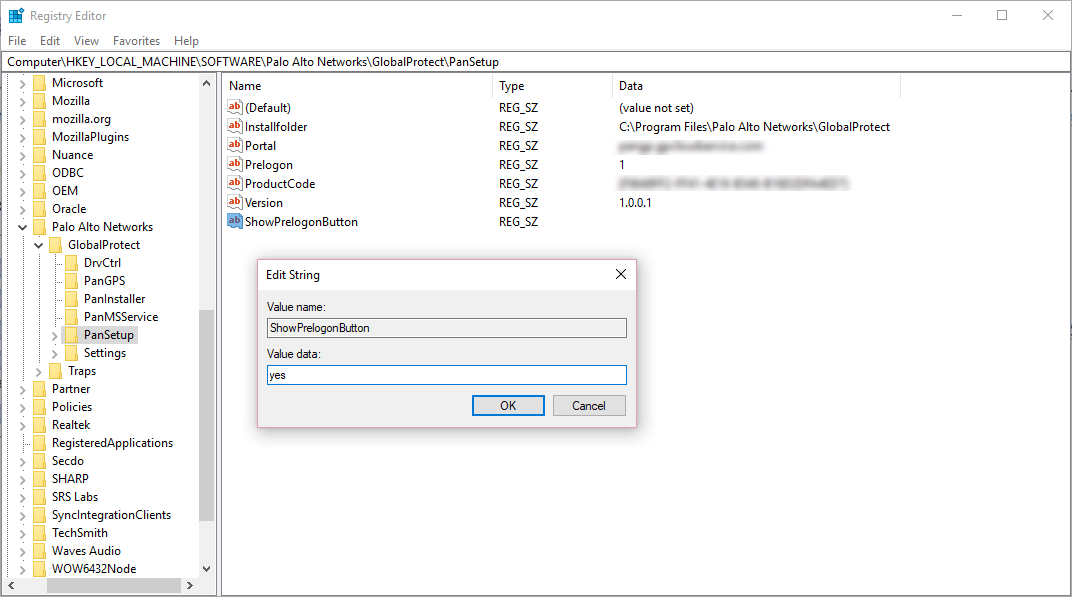The image size is (1072, 597).
Task: Click the Registry Editor app icon
Action: point(16,15)
